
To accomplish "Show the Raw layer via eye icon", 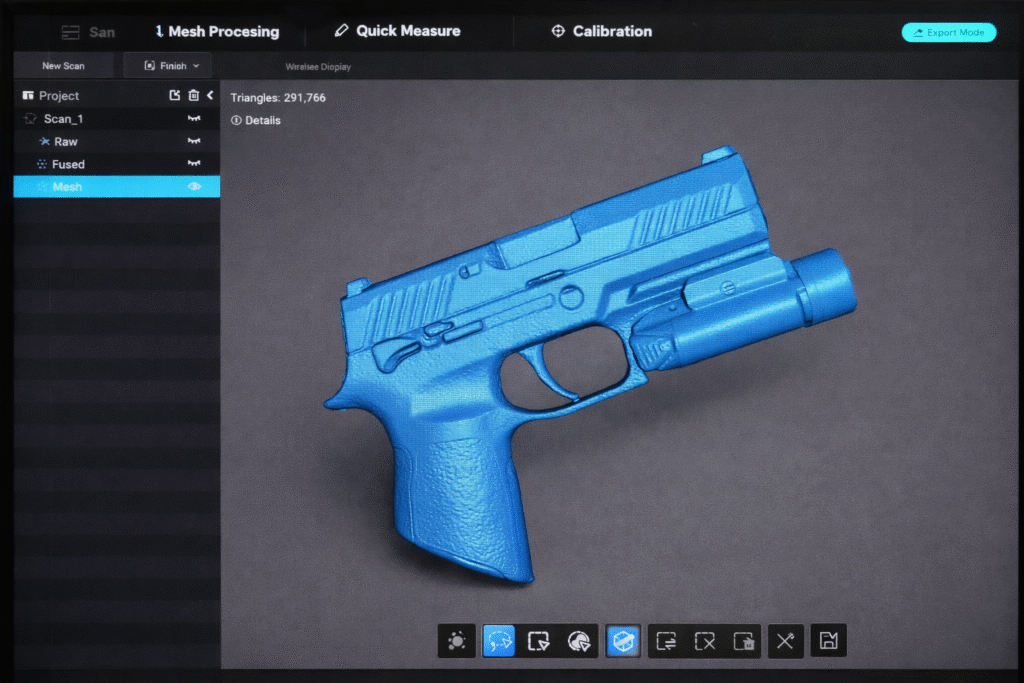I will pos(194,142).
